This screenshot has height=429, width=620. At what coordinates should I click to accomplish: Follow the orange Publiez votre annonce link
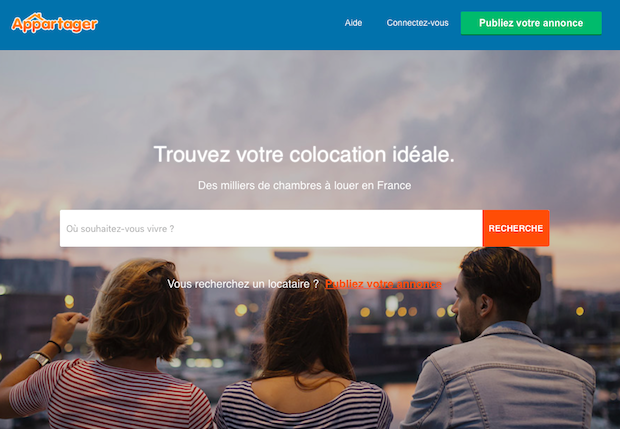point(383,284)
